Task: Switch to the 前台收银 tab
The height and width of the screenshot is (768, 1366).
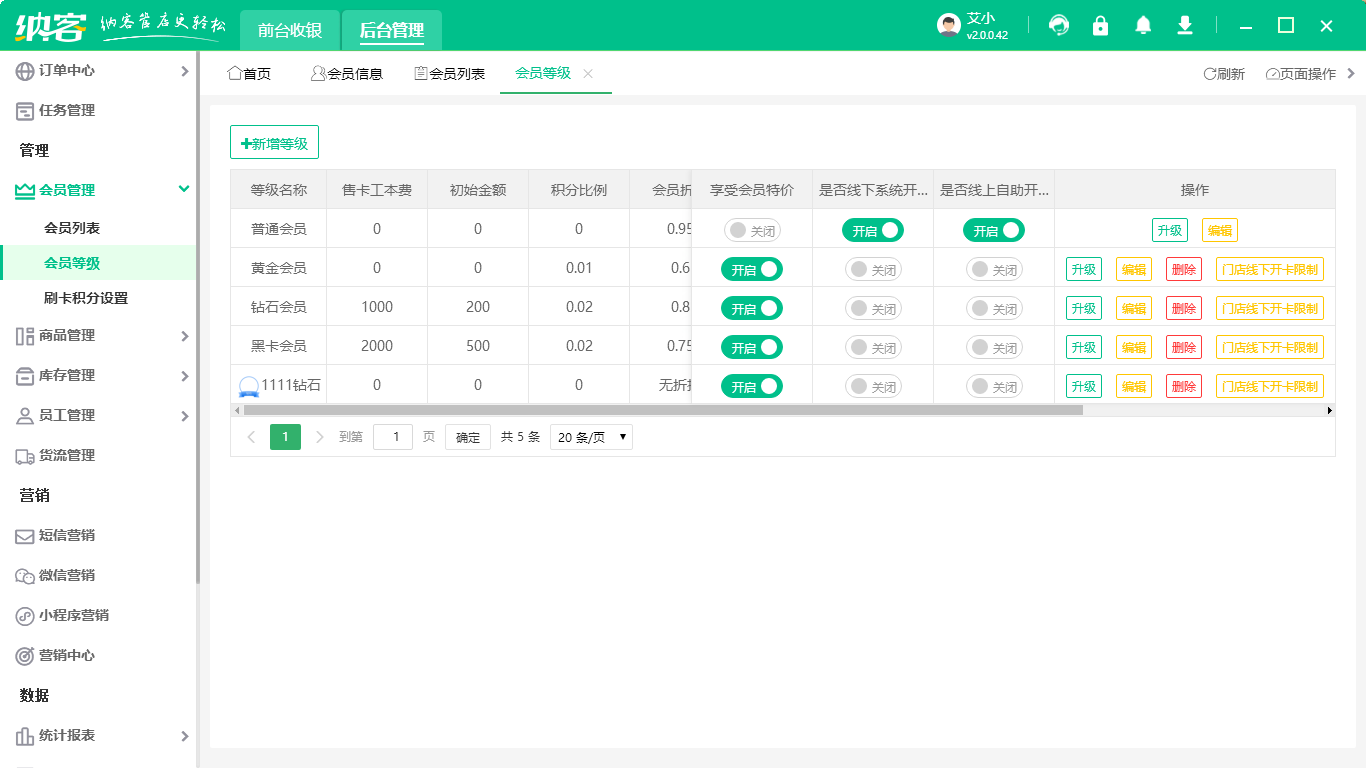Action: point(290,30)
